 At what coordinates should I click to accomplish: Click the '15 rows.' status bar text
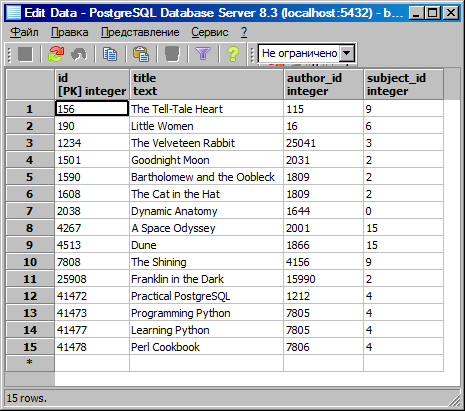[x=27, y=398]
